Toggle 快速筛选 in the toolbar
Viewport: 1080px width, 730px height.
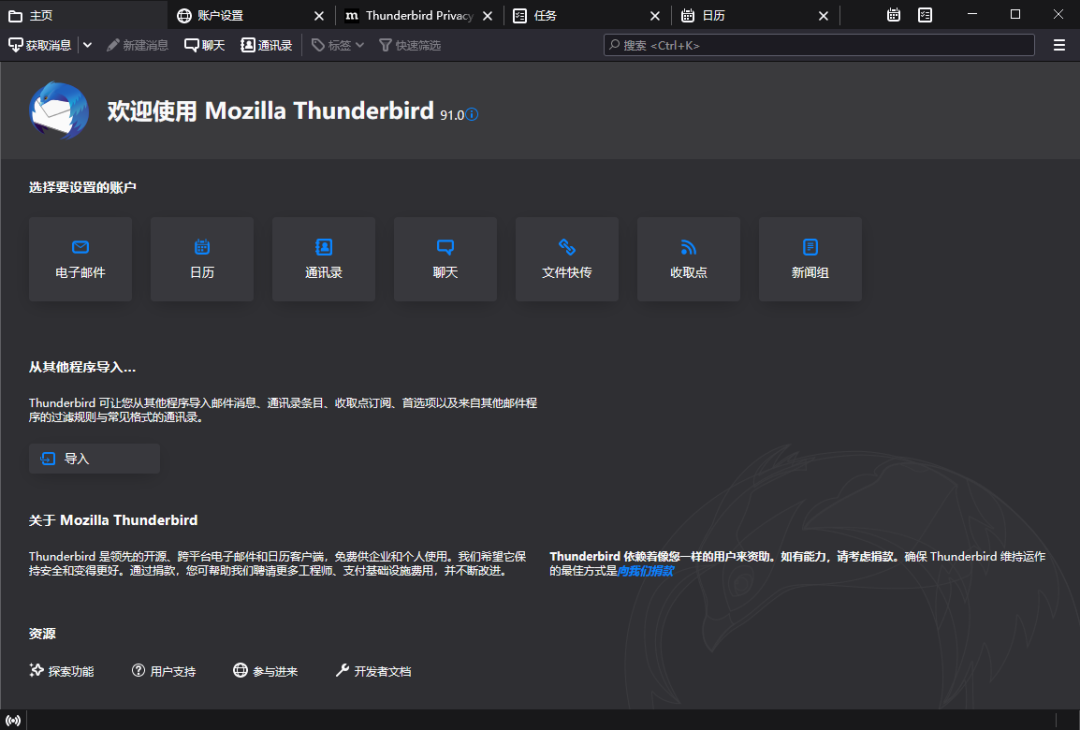410,45
